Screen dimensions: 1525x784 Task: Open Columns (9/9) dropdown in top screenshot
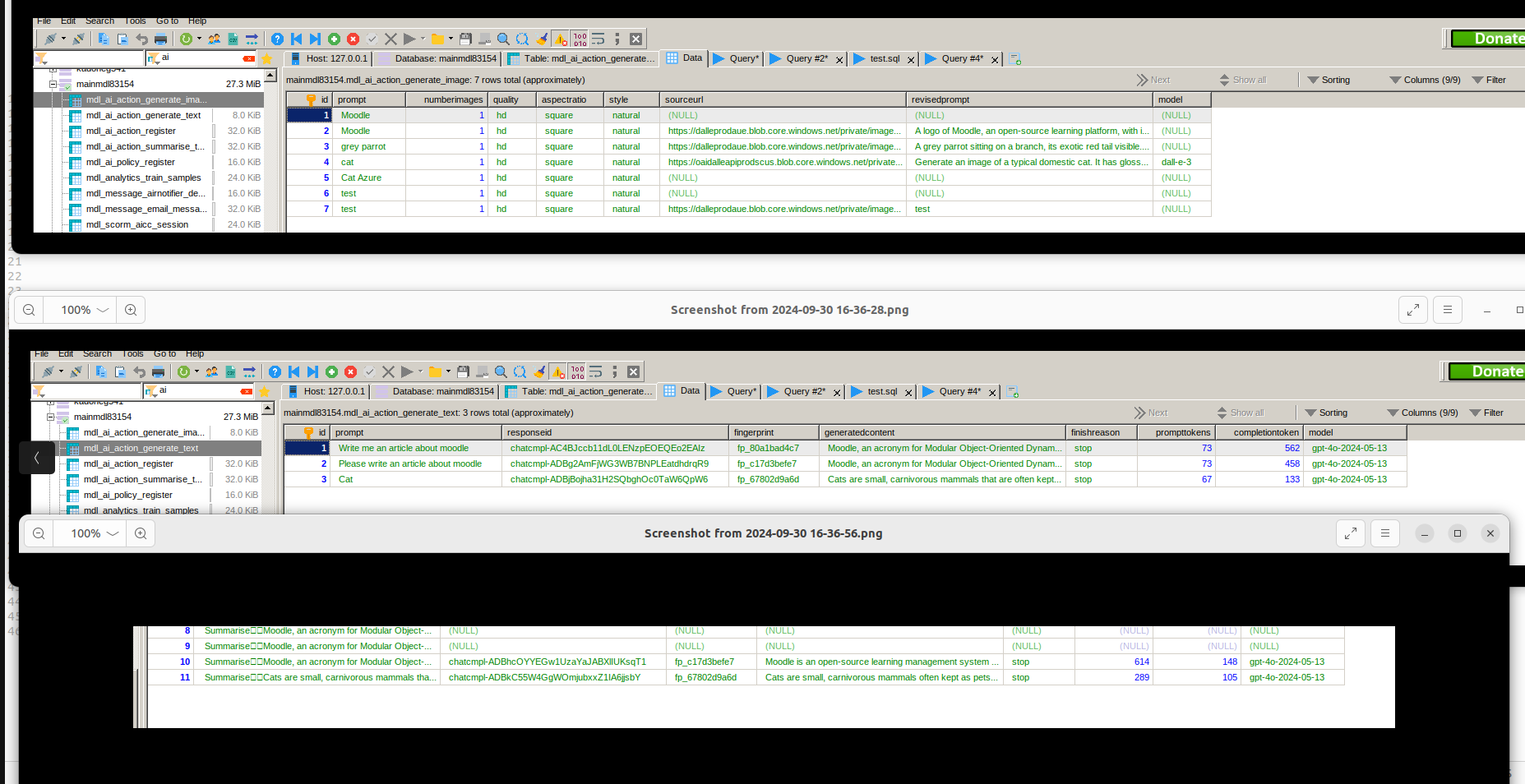point(1425,80)
